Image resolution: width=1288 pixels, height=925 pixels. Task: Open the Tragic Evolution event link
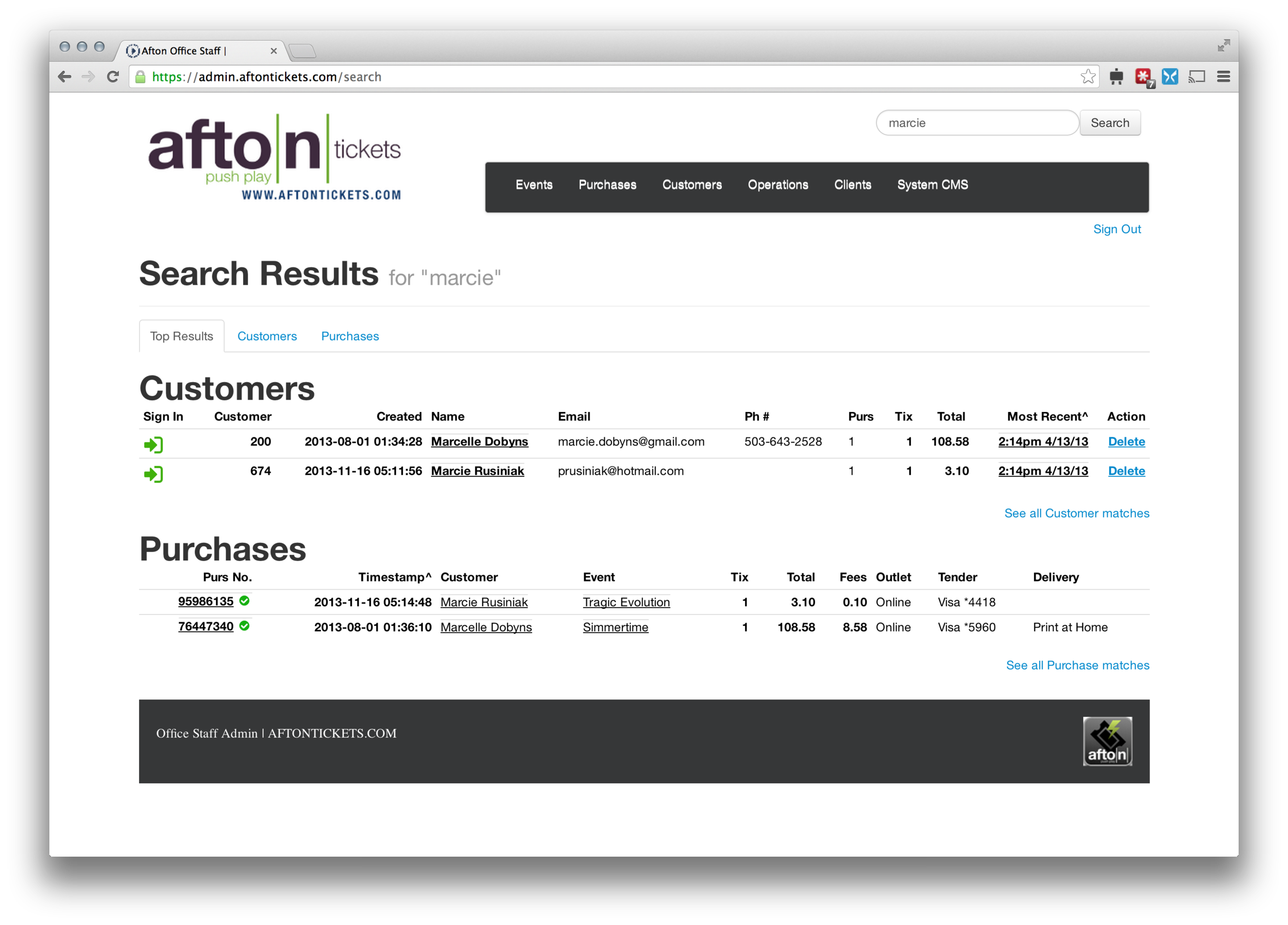pos(626,603)
